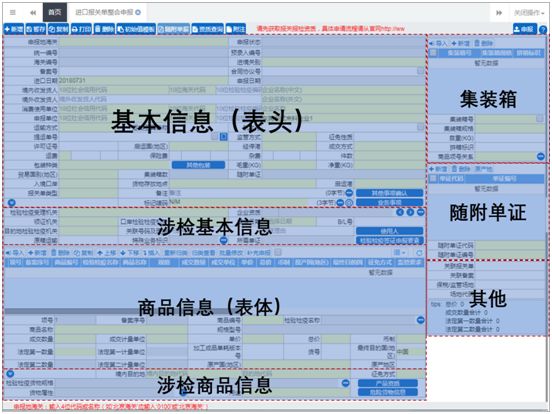Expand the collapse arrow at the bottom-left of the header section

click(x=12, y=203)
